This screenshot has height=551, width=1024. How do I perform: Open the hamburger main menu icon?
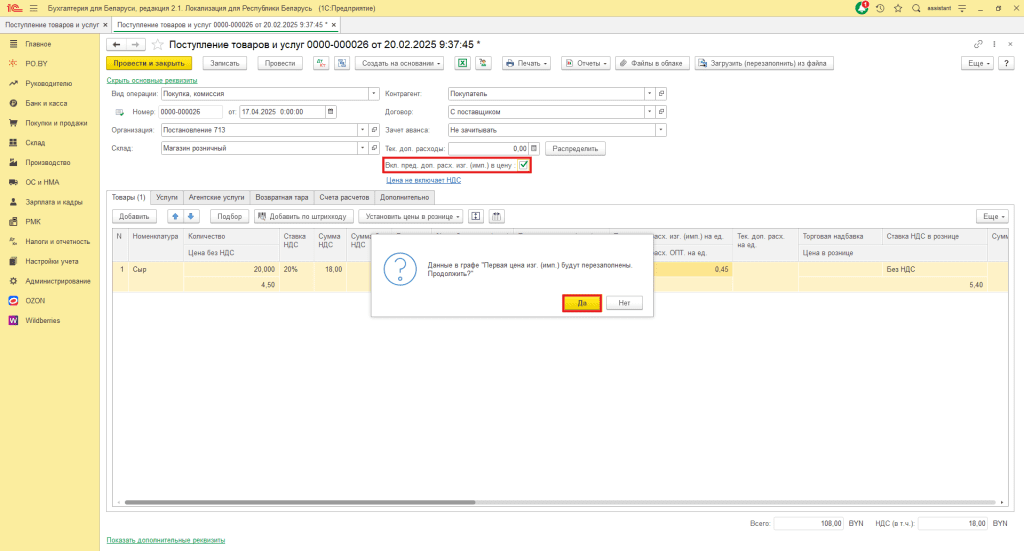(x=33, y=8)
